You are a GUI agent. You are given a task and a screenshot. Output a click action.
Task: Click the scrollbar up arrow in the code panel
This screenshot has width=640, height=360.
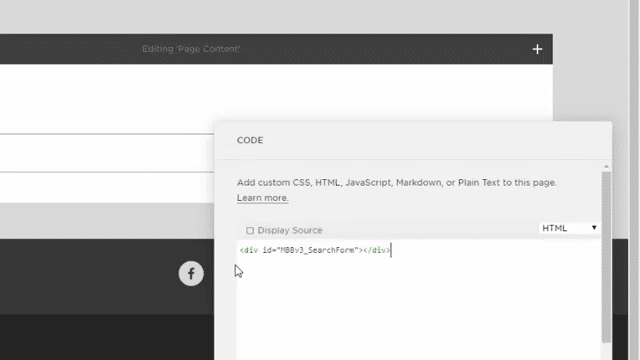pyautogui.click(x=606, y=167)
